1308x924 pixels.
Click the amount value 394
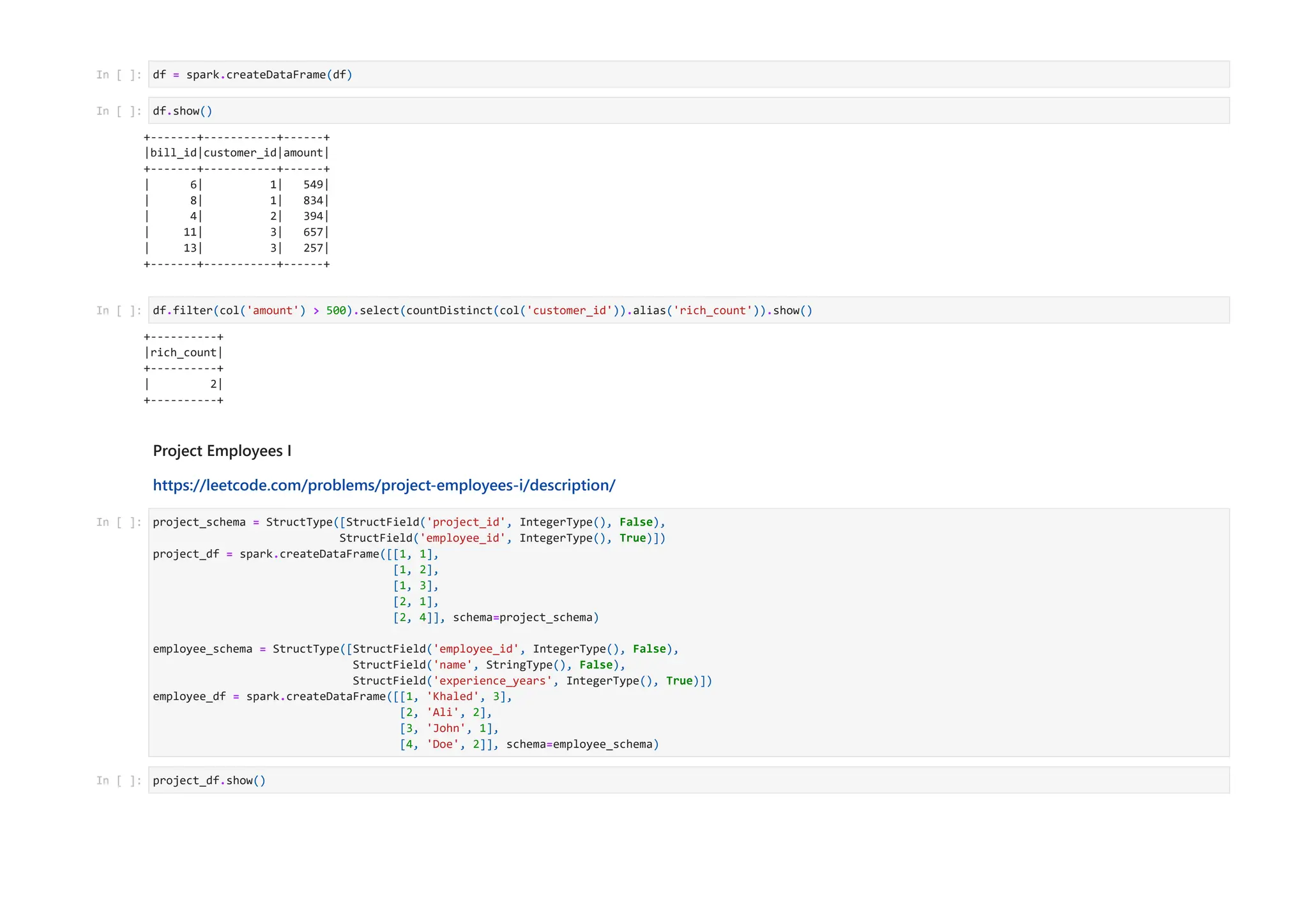(x=313, y=216)
